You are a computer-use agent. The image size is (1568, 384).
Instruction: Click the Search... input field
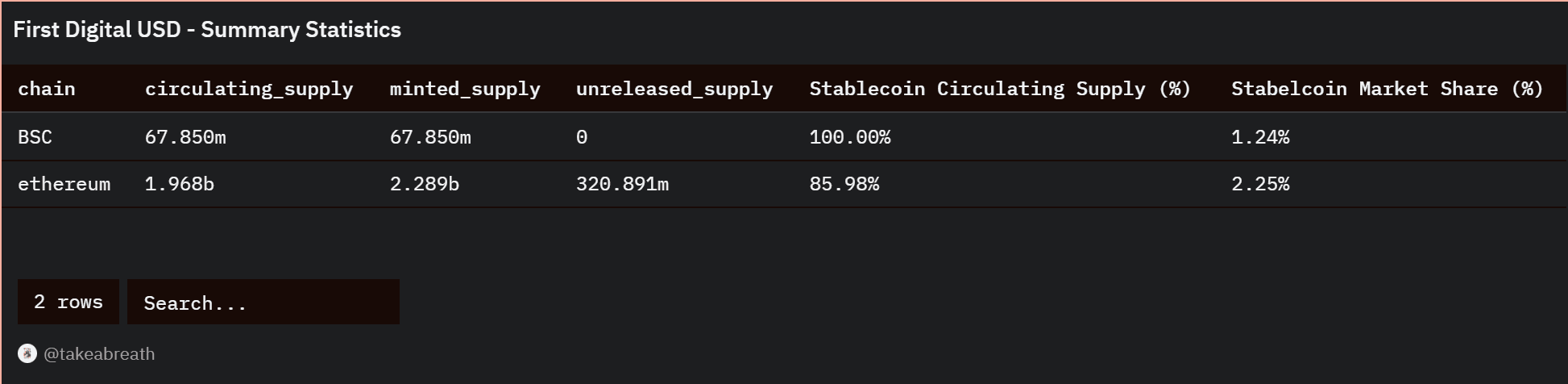point(263,303)
